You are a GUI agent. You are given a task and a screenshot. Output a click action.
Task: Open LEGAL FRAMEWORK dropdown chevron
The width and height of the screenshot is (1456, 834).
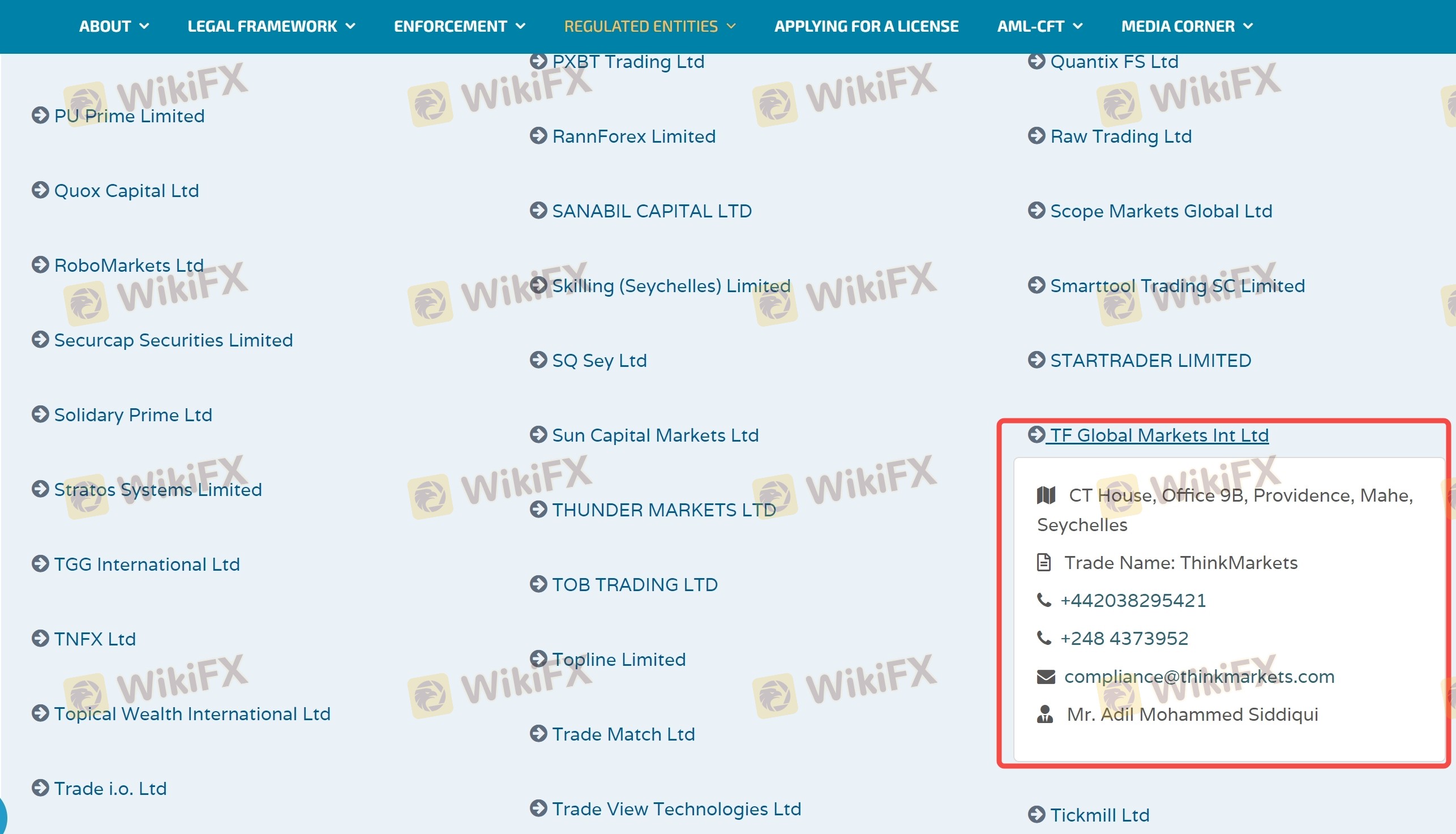(x=350, y=27)
